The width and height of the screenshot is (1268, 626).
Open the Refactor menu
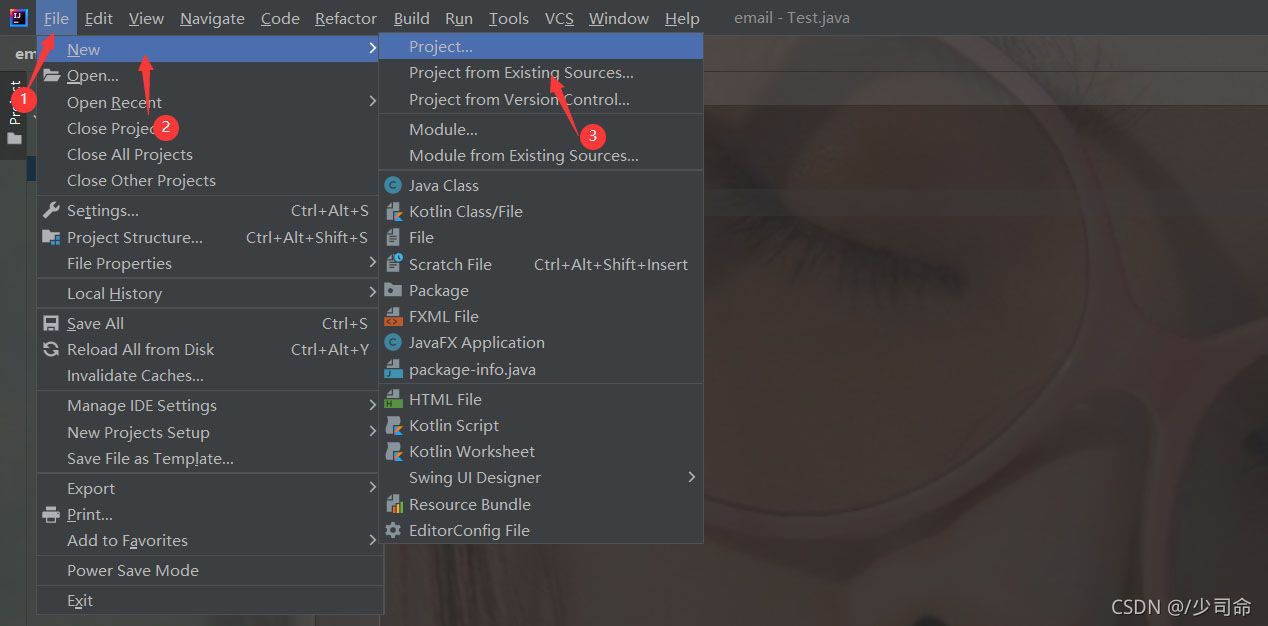(346, 18)
